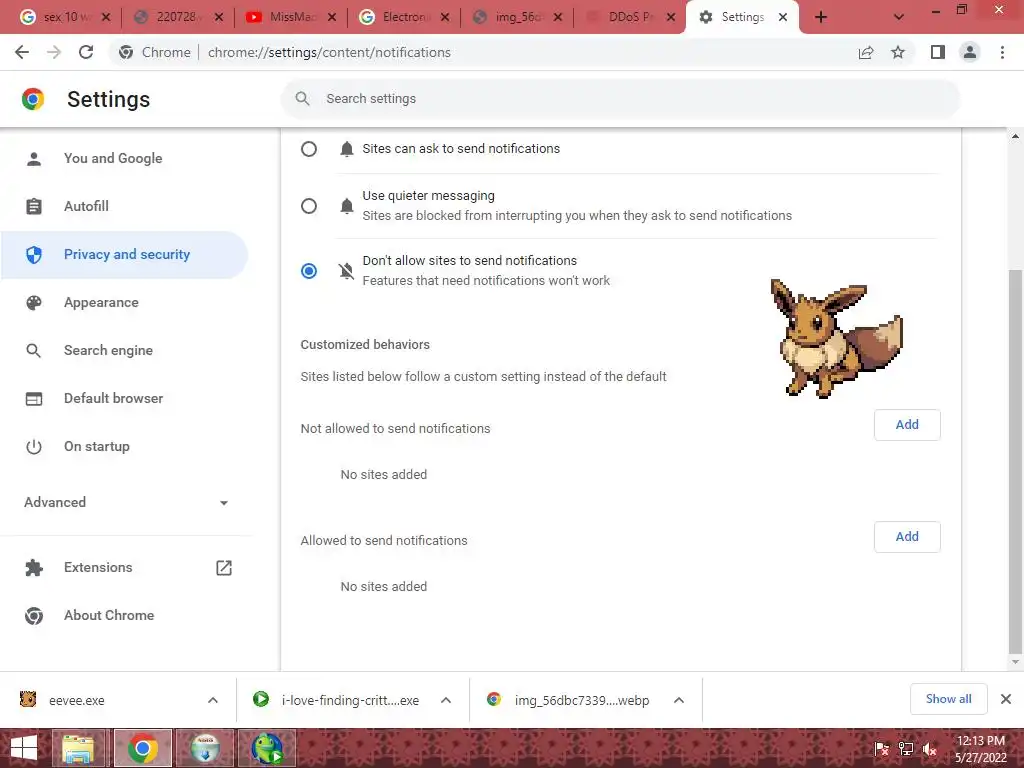Click the muted bell icon for Don't allow
The height and width of the screenshot is (768, 1024).
(x=347, y=270)
